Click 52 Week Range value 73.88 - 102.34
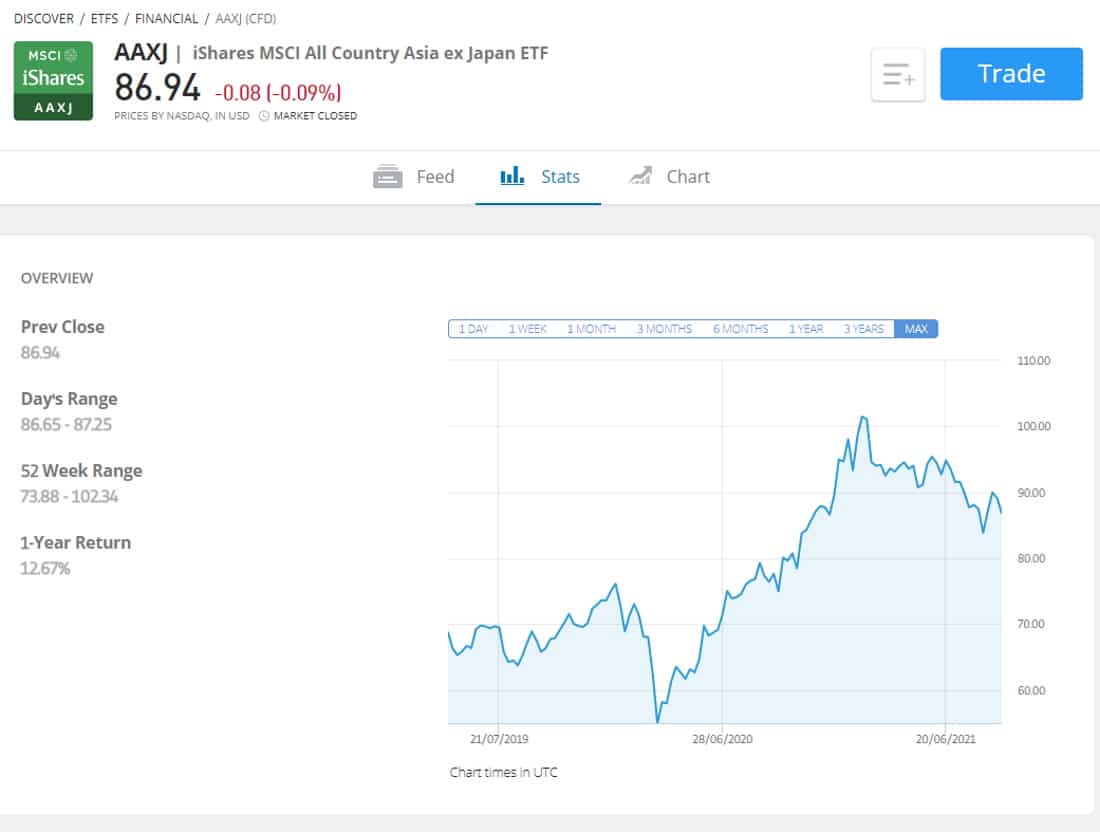Screen dimensions: 1100x832 tap(69, 497)
